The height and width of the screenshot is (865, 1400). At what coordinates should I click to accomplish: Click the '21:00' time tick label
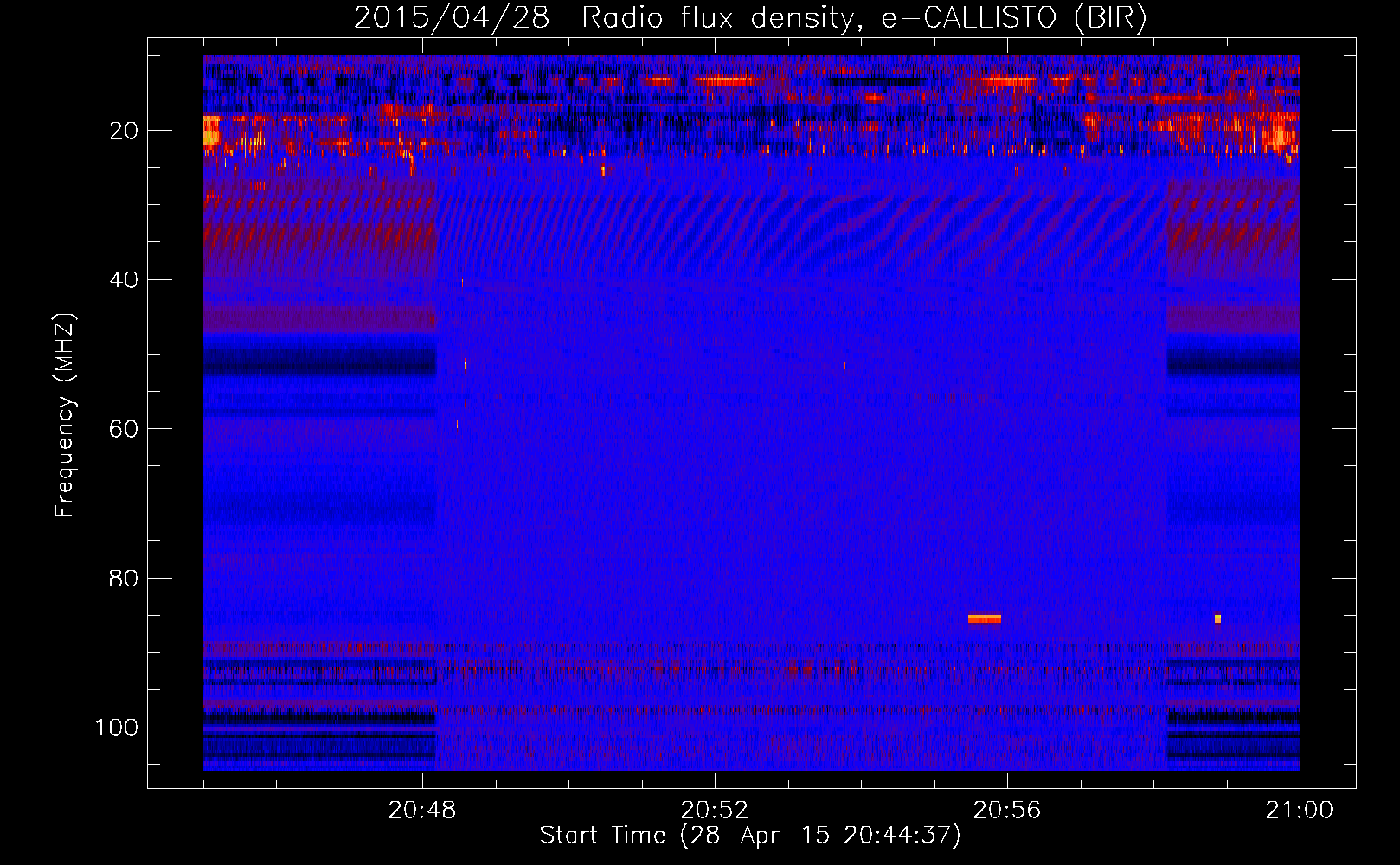[x=1300, y=811]
